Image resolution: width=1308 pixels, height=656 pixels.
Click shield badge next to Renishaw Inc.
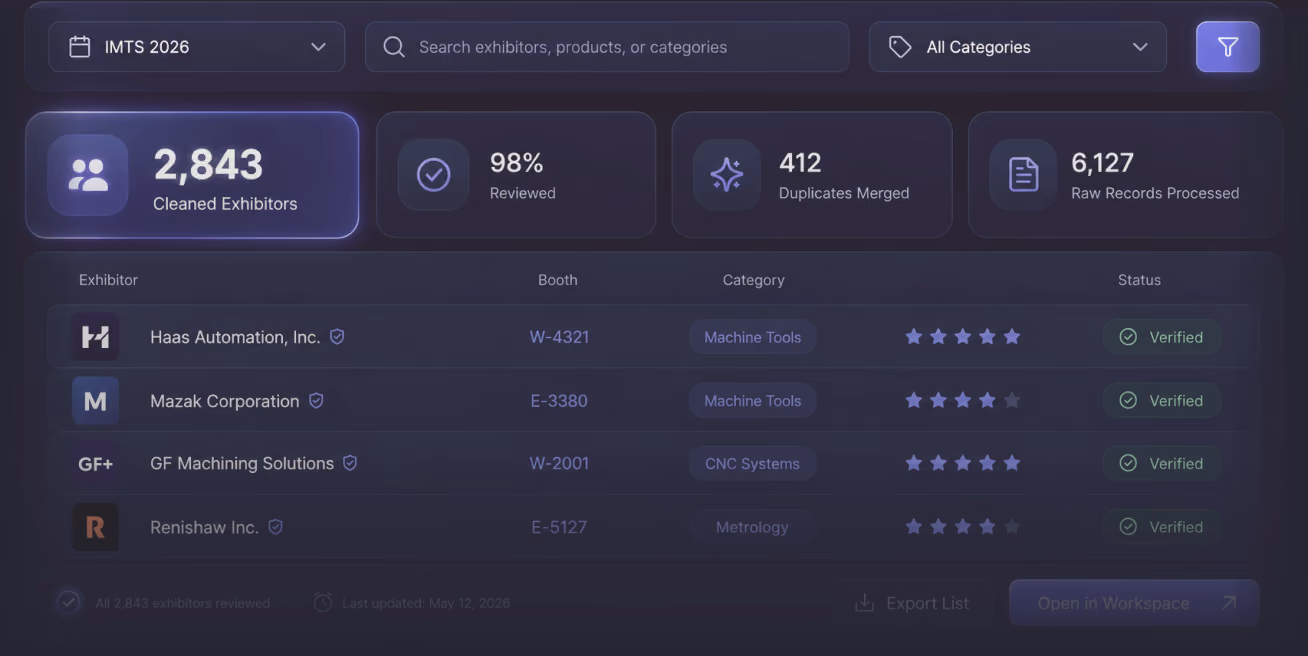coord(275,526)
